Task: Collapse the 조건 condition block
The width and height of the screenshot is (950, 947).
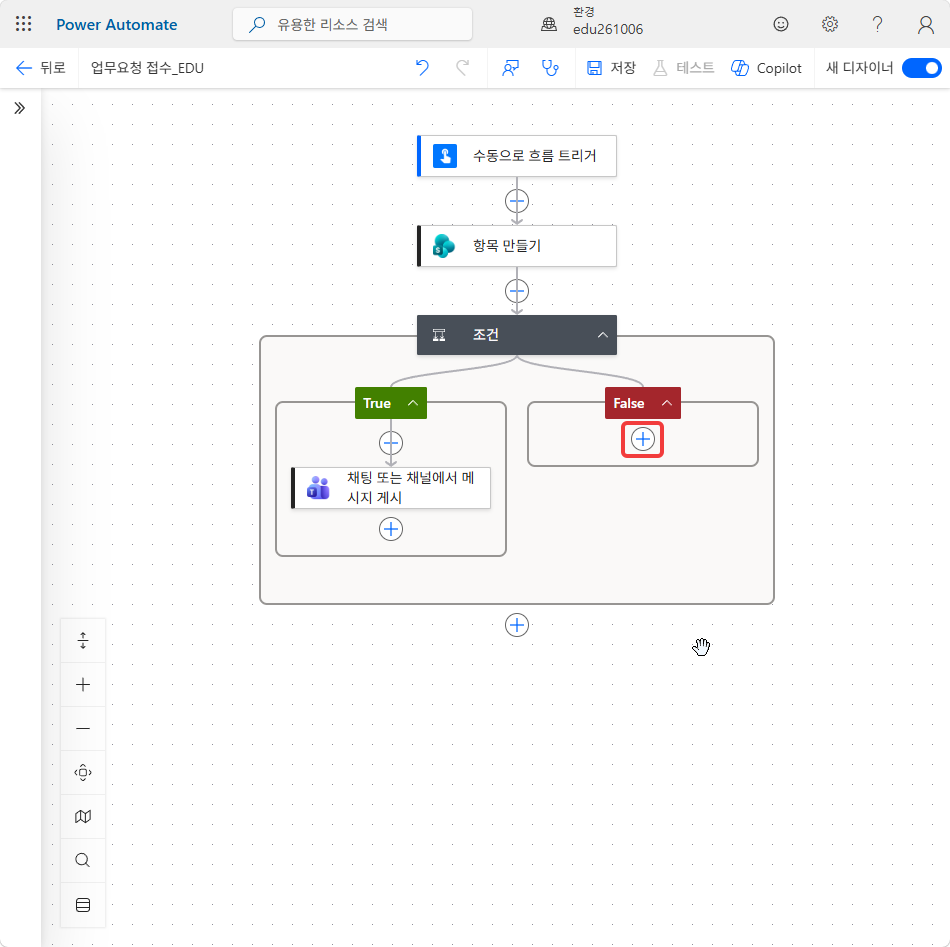Action: 602,335
